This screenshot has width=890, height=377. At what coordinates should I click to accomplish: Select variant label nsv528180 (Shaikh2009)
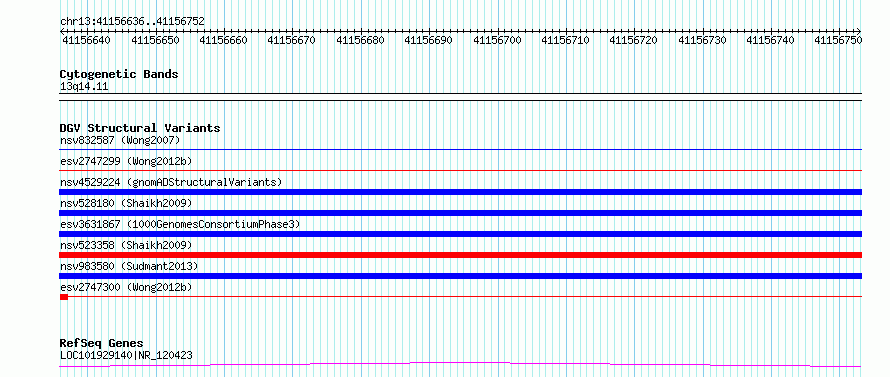pos(126,203)
